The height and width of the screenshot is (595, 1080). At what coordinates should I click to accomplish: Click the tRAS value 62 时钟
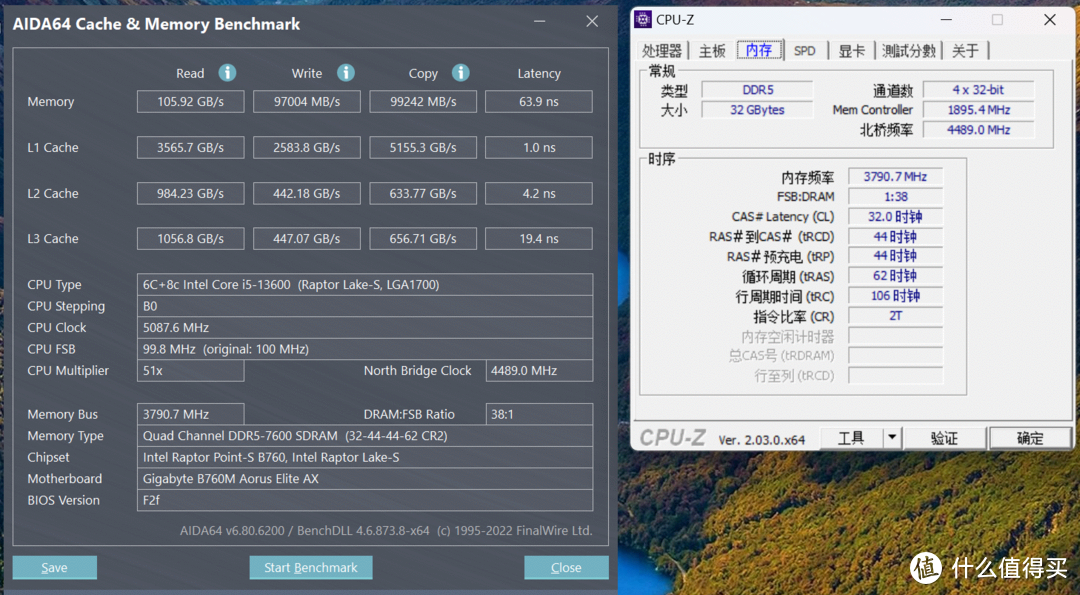pos(895,276)
